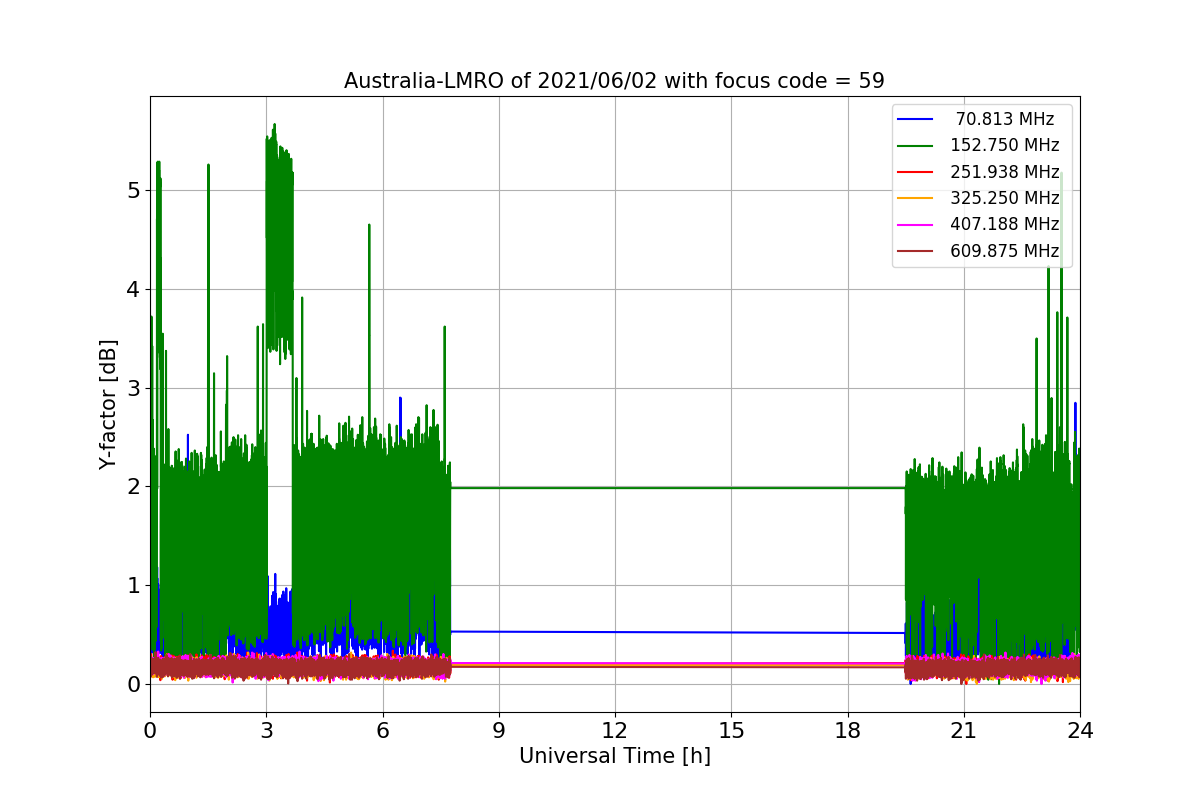This screenshot has height=800, width=1200.
Task: Click the green line swatch in legend
Action: point(916,146)
